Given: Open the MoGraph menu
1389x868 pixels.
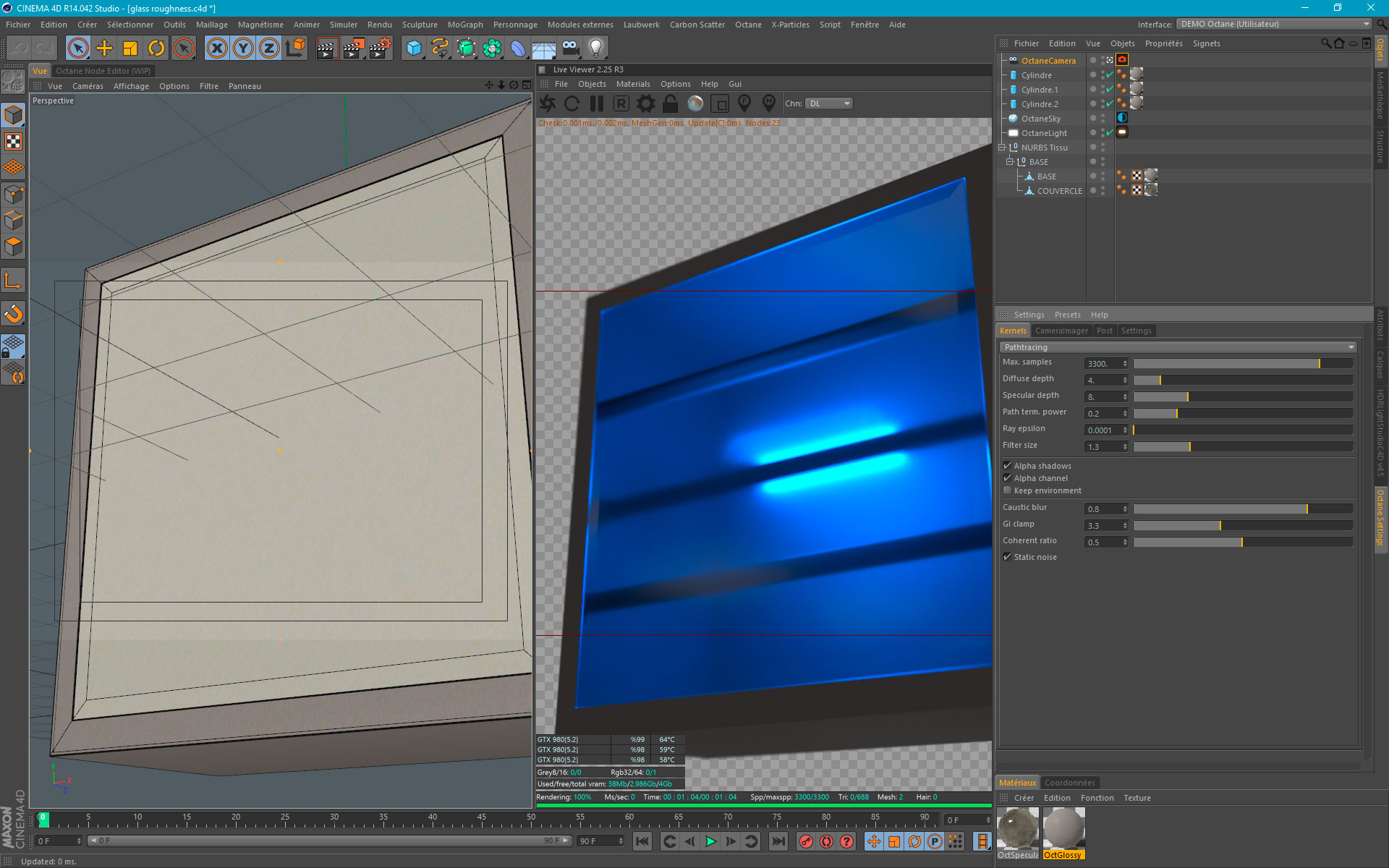Looking at the screenshot, I should [x=464, y=25].
